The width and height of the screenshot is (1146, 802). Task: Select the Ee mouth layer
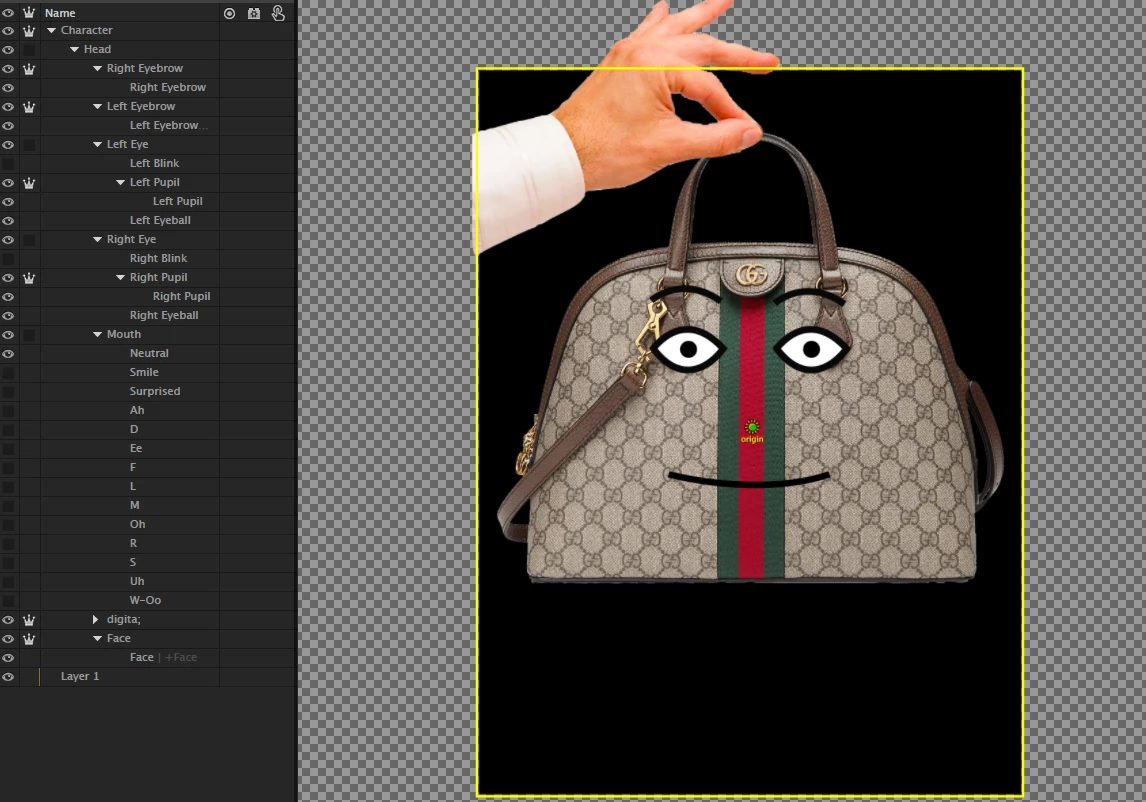[x=136, y=448]
